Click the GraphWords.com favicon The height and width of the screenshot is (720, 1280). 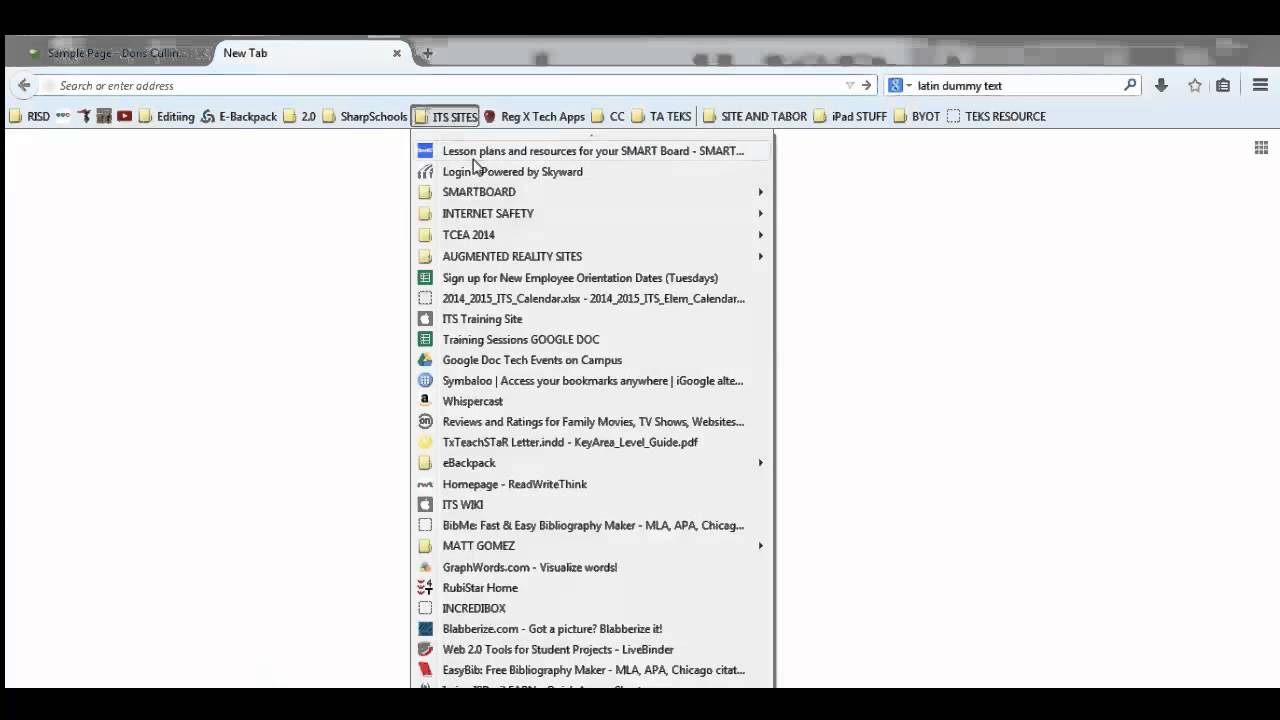click(x=425, y=567)
